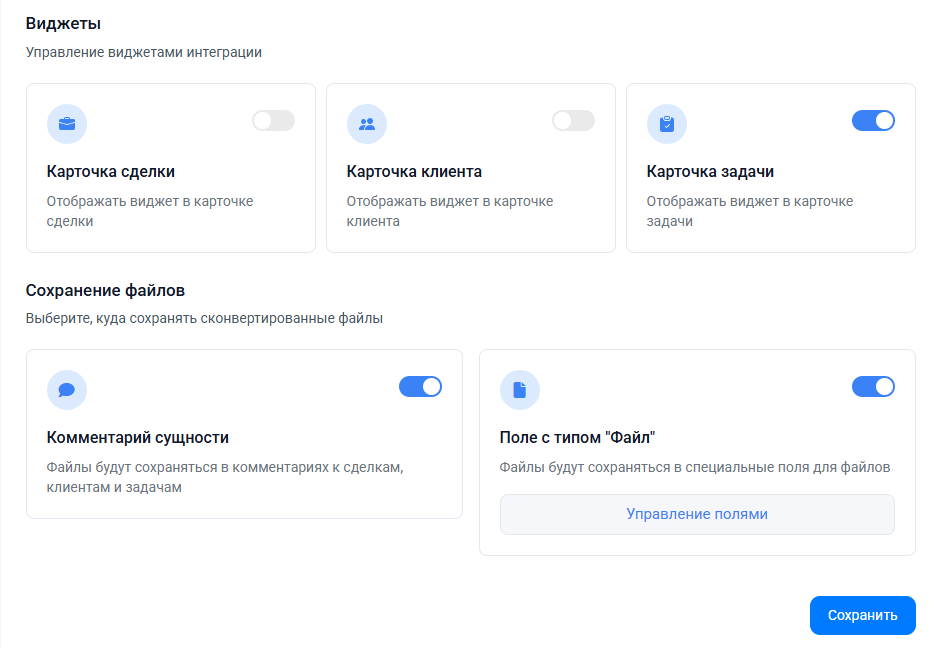The width and height of the screenshot is (936, 648).
Task: Click the Сохранение файлов section heading
Action: [105, 291]
